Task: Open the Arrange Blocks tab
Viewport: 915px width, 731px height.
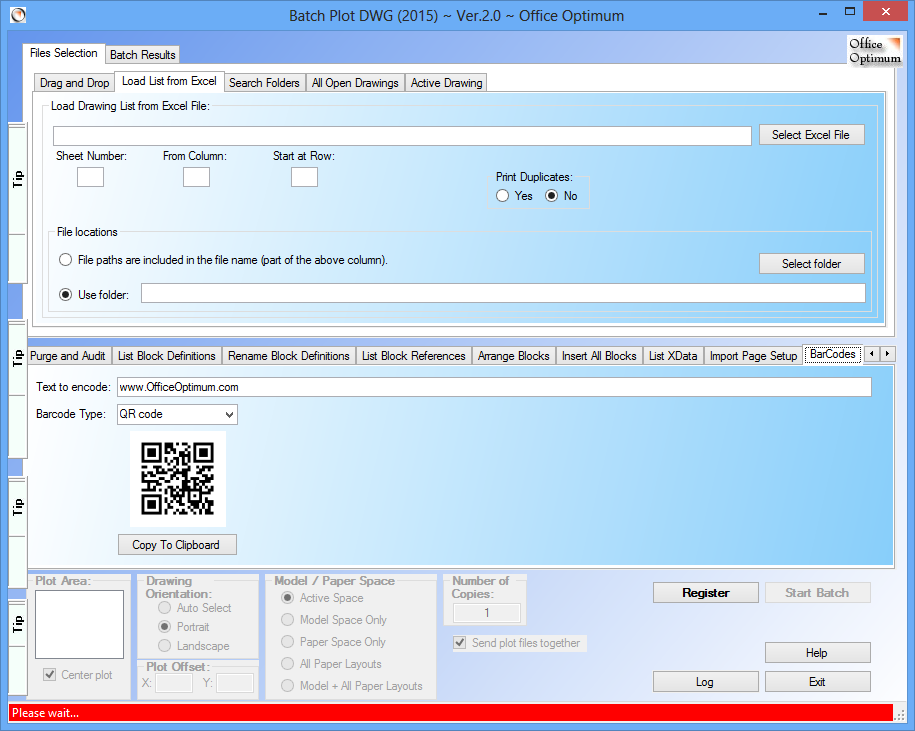Action: 514,356
